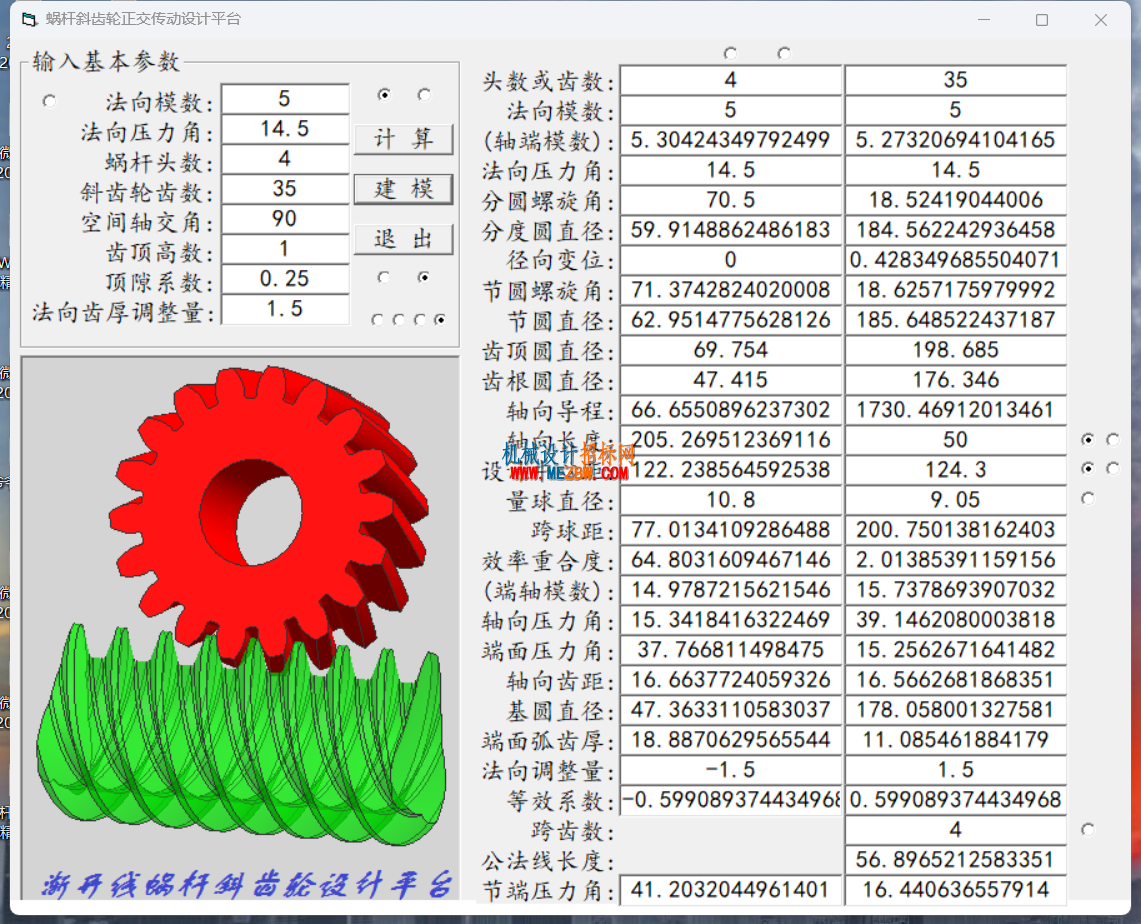Maximize the design platform window
Screen dimensions: 1141x924
(1042, 20)
